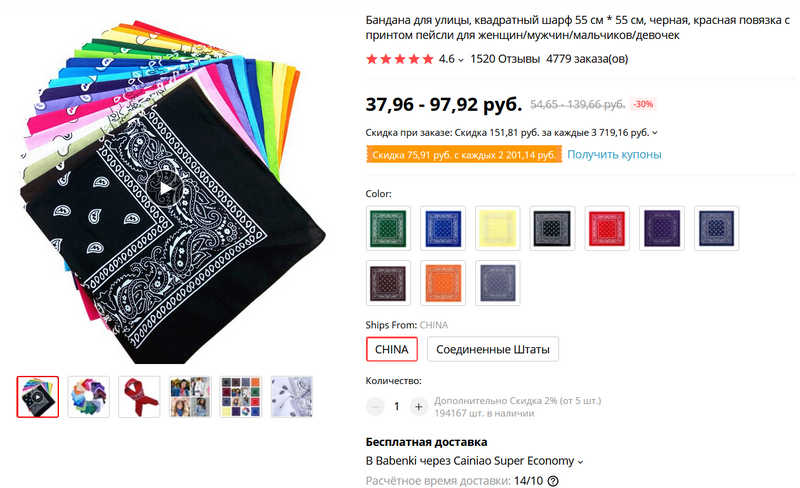Viewport: 800px width, 488px height.
Task: Open the 1520 Отзывы reviews link
Action: point(504,59)
